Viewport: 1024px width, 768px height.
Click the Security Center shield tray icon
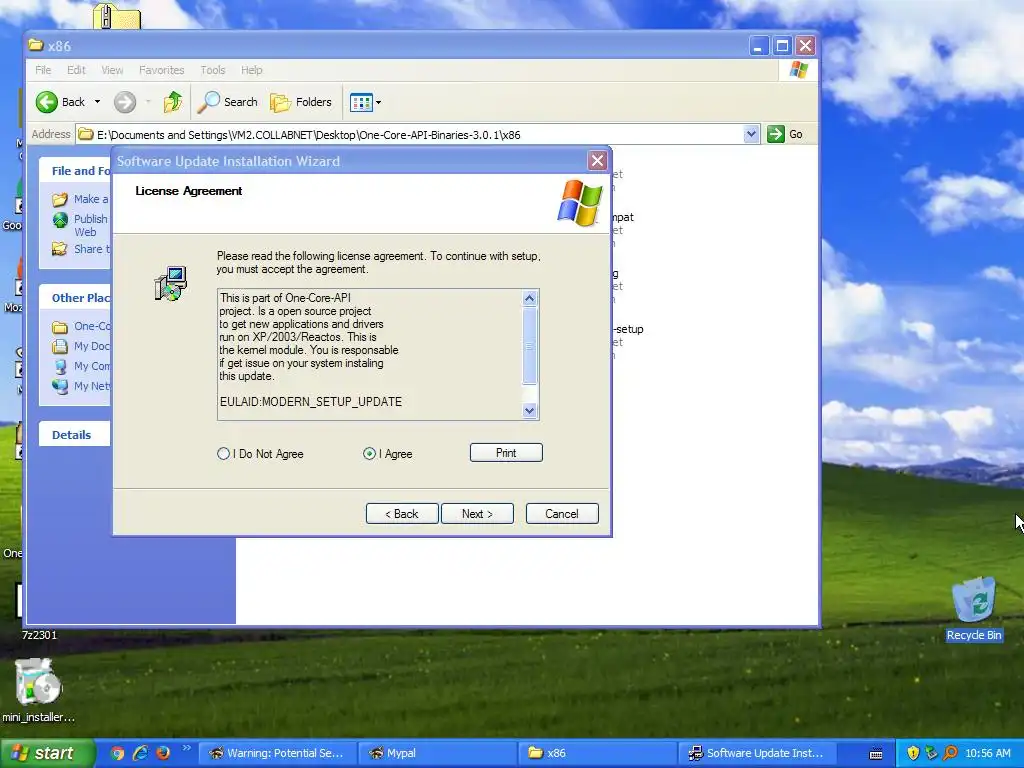click(913, 753)
